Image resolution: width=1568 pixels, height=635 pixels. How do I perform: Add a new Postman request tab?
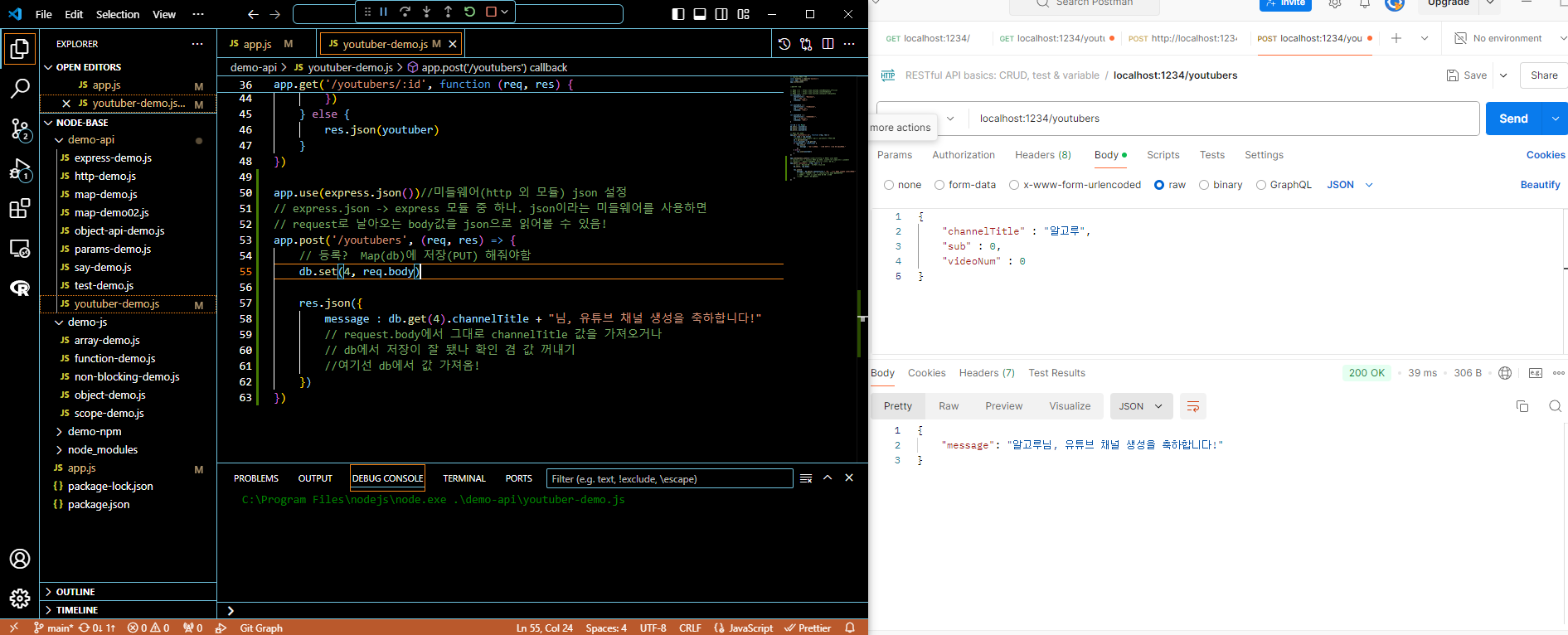click(x=1396, y=38)
